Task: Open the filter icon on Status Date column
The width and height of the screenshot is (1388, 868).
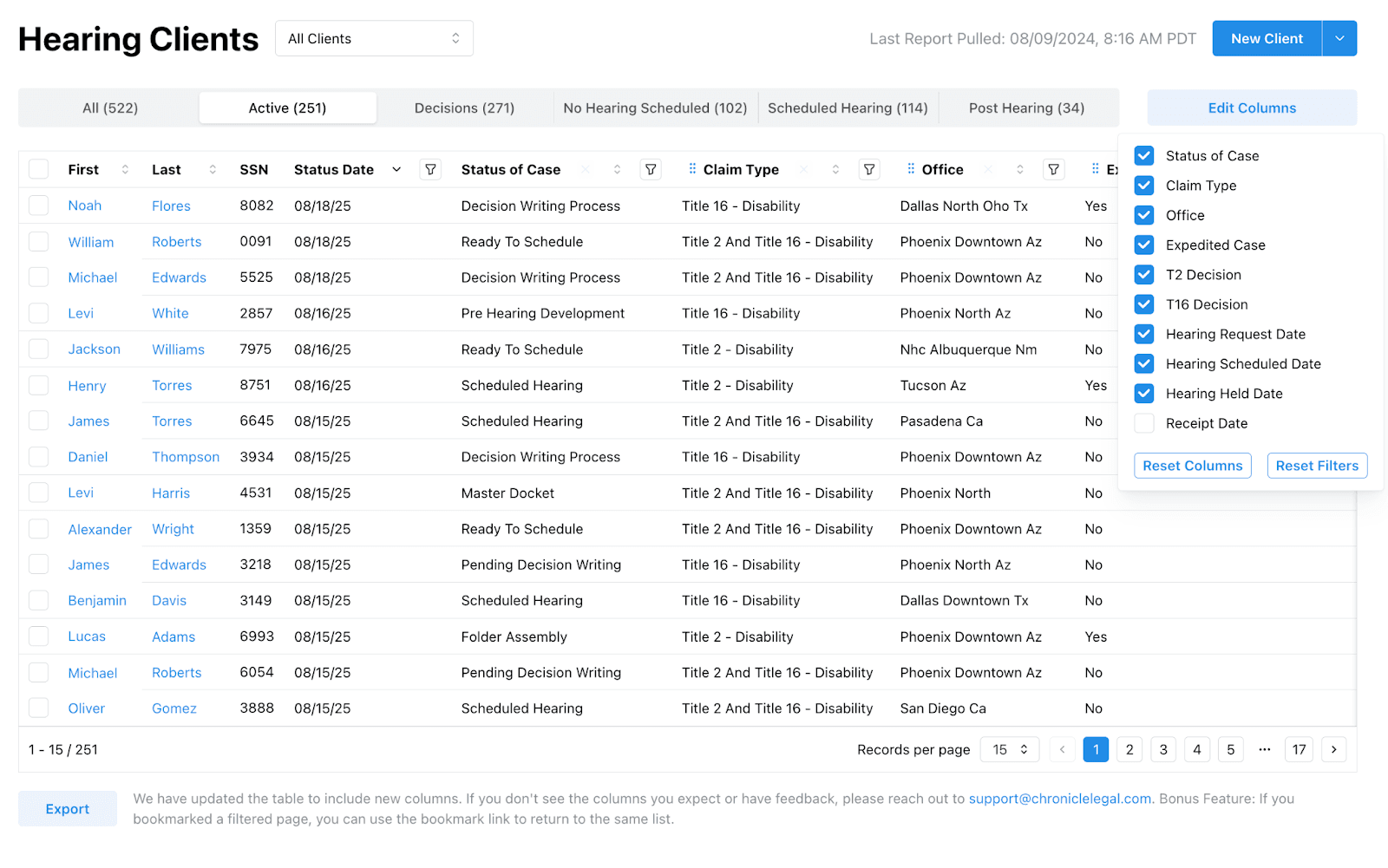Action: coord(430,169)
